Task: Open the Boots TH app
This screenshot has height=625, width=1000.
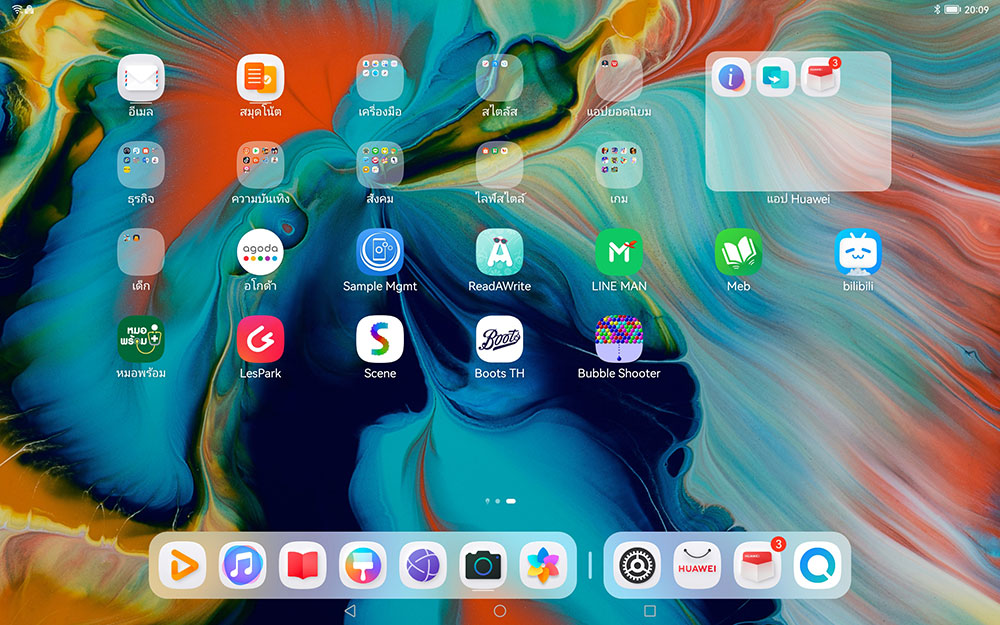Action: [499, 340]
